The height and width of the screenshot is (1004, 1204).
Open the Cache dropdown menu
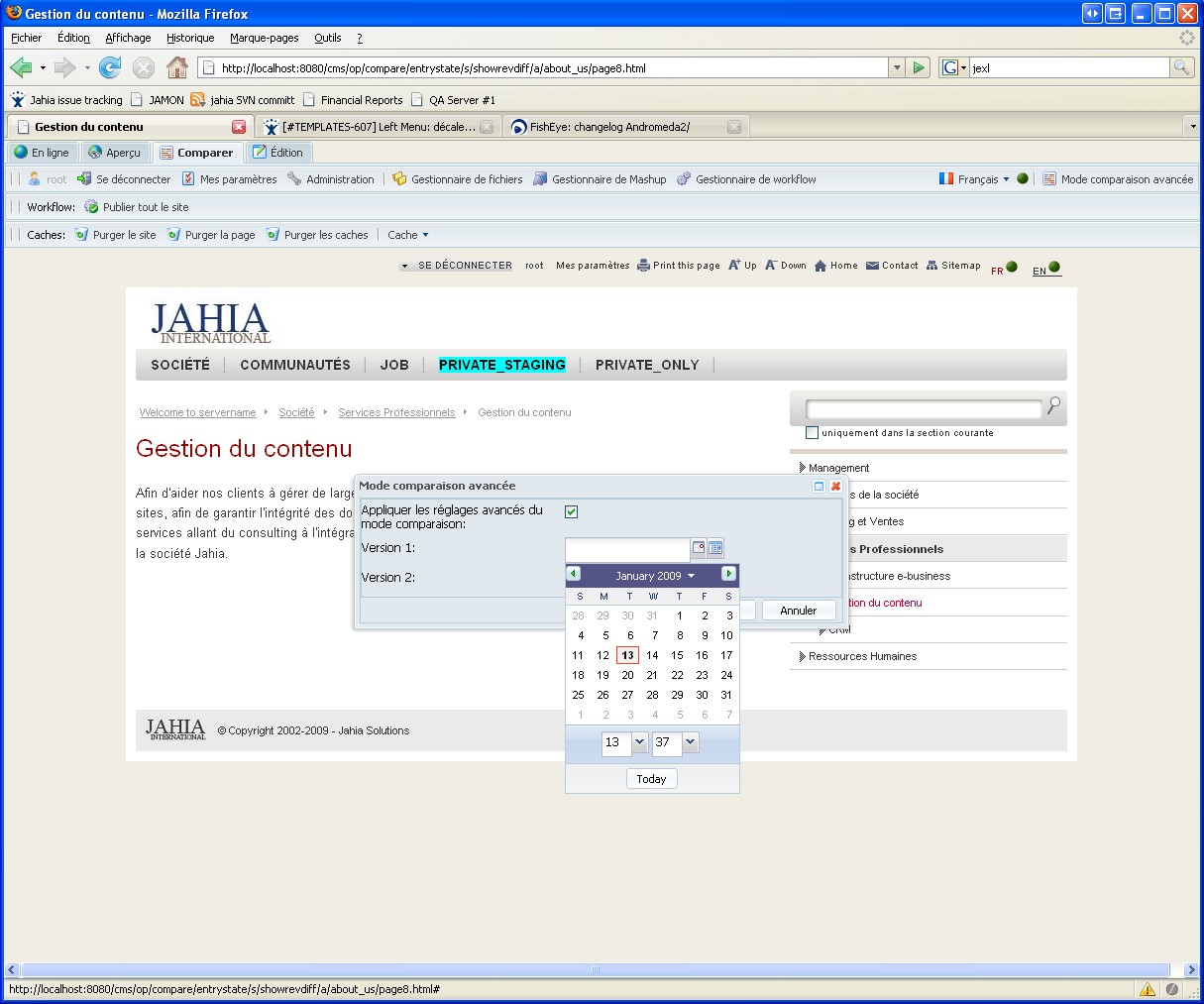[408, 235]
